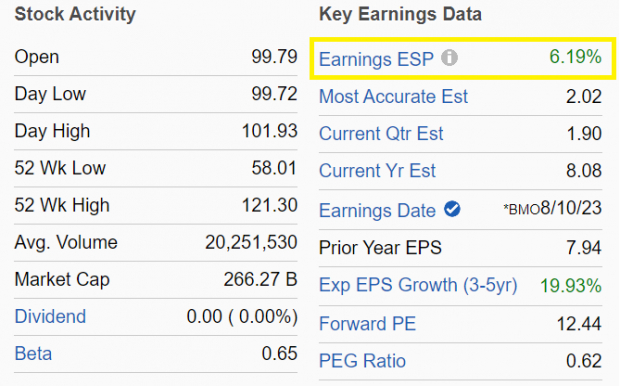Screen dimensions: 620x386
Task: Select the Market Cap value 266.27 B
Action: [x=261, y=280]
